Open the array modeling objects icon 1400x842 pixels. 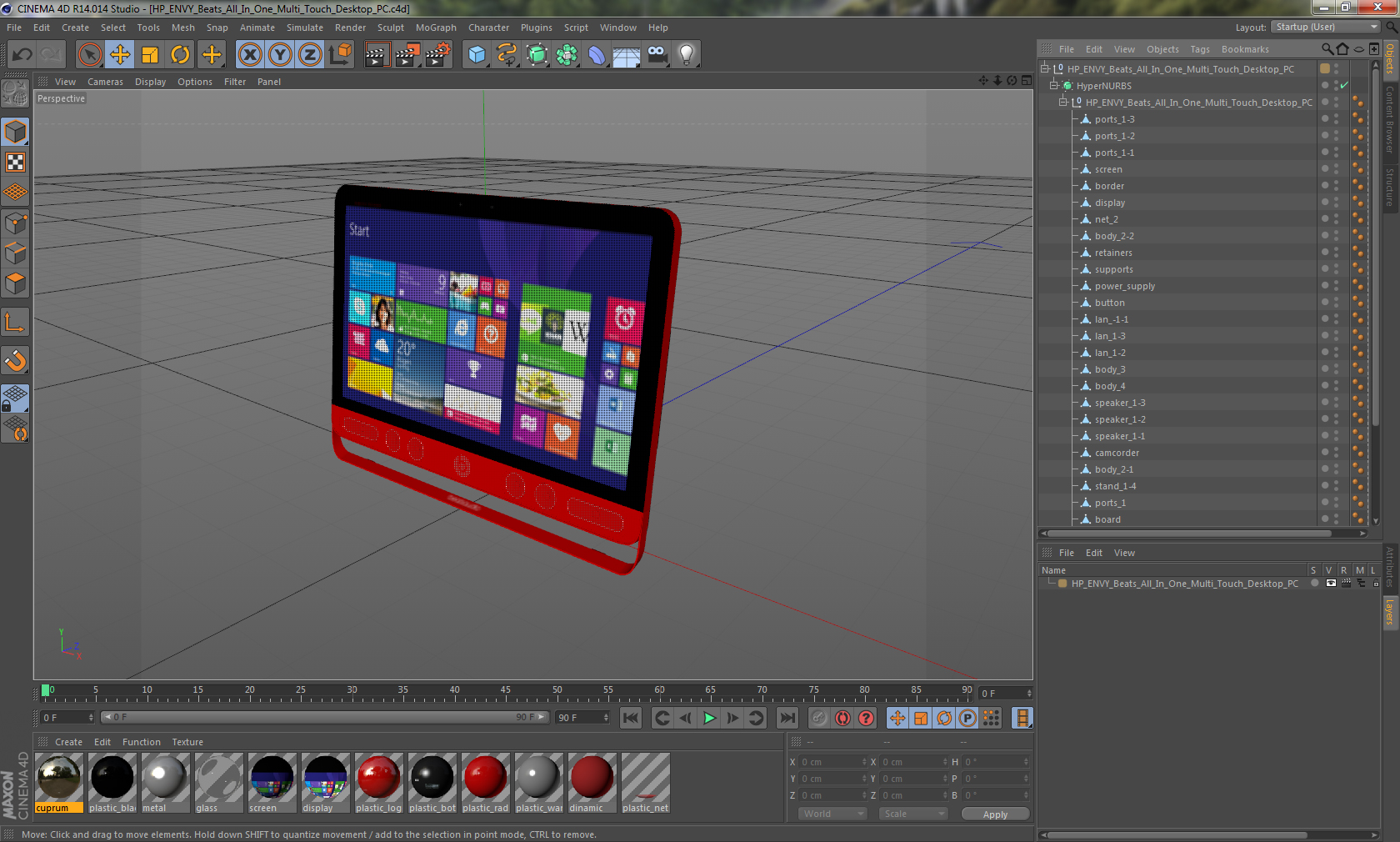click(x=567, y=55)
